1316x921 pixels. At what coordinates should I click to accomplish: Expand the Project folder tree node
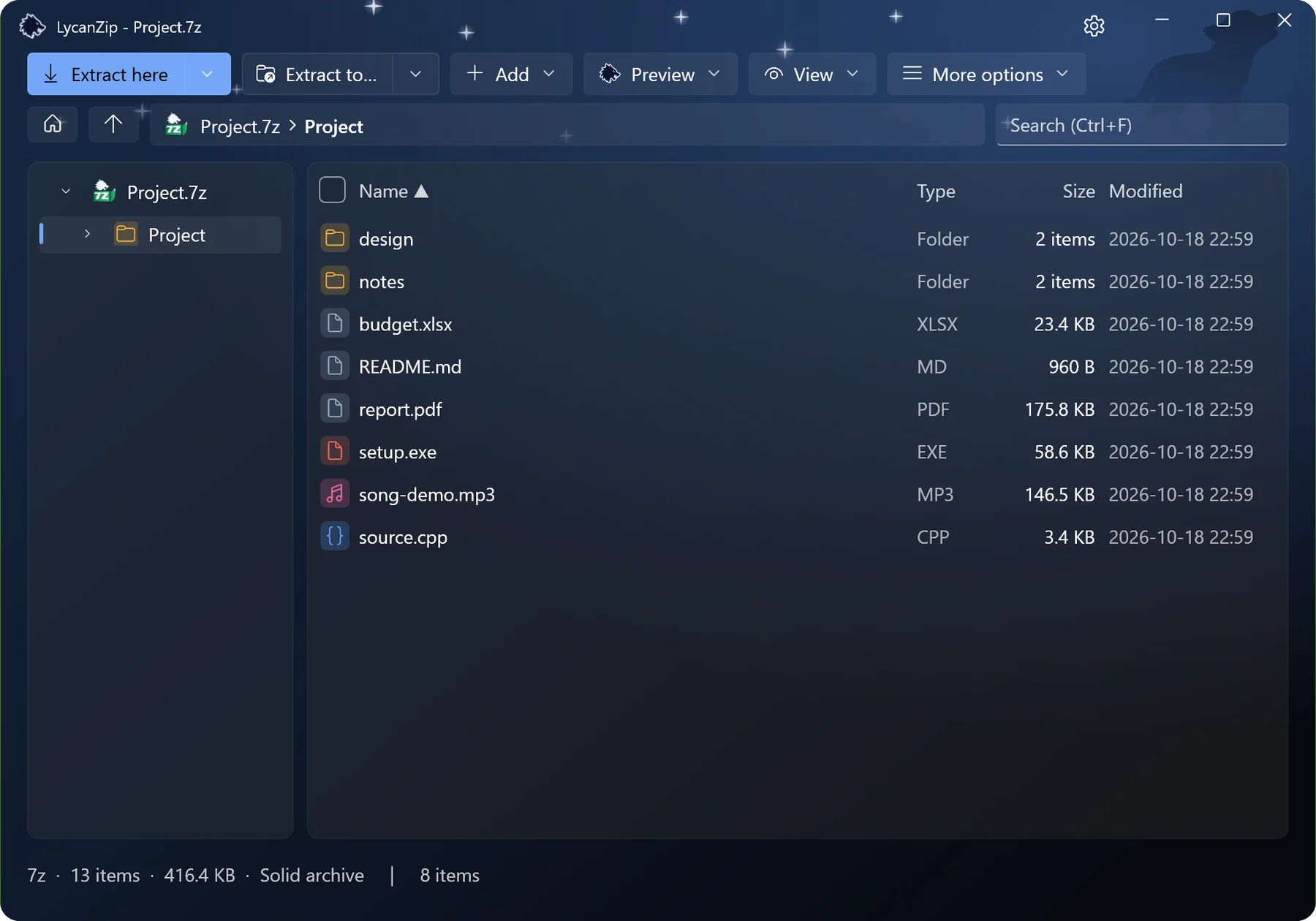[87, 234]
